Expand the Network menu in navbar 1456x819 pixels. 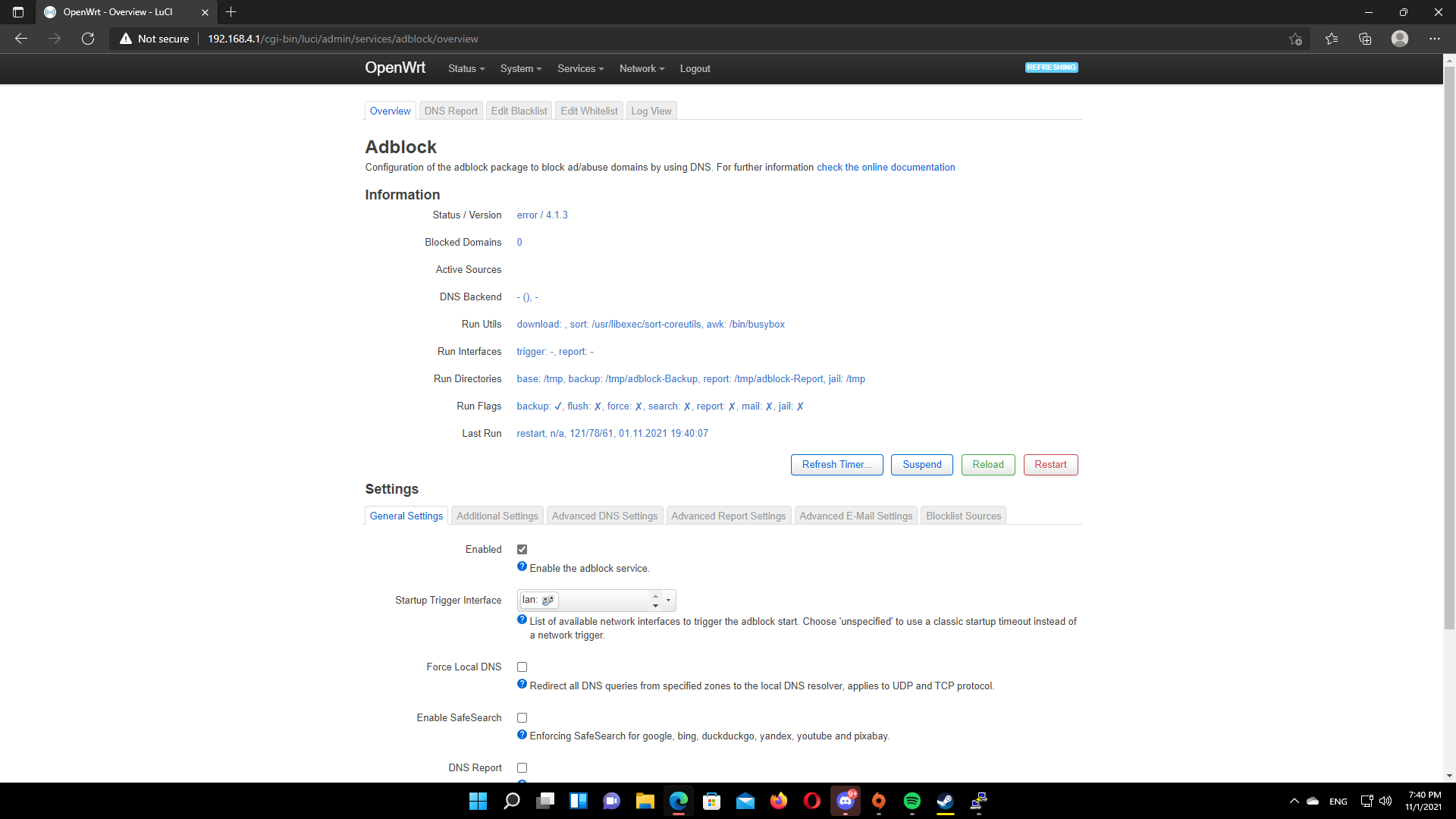click(642, 68)
